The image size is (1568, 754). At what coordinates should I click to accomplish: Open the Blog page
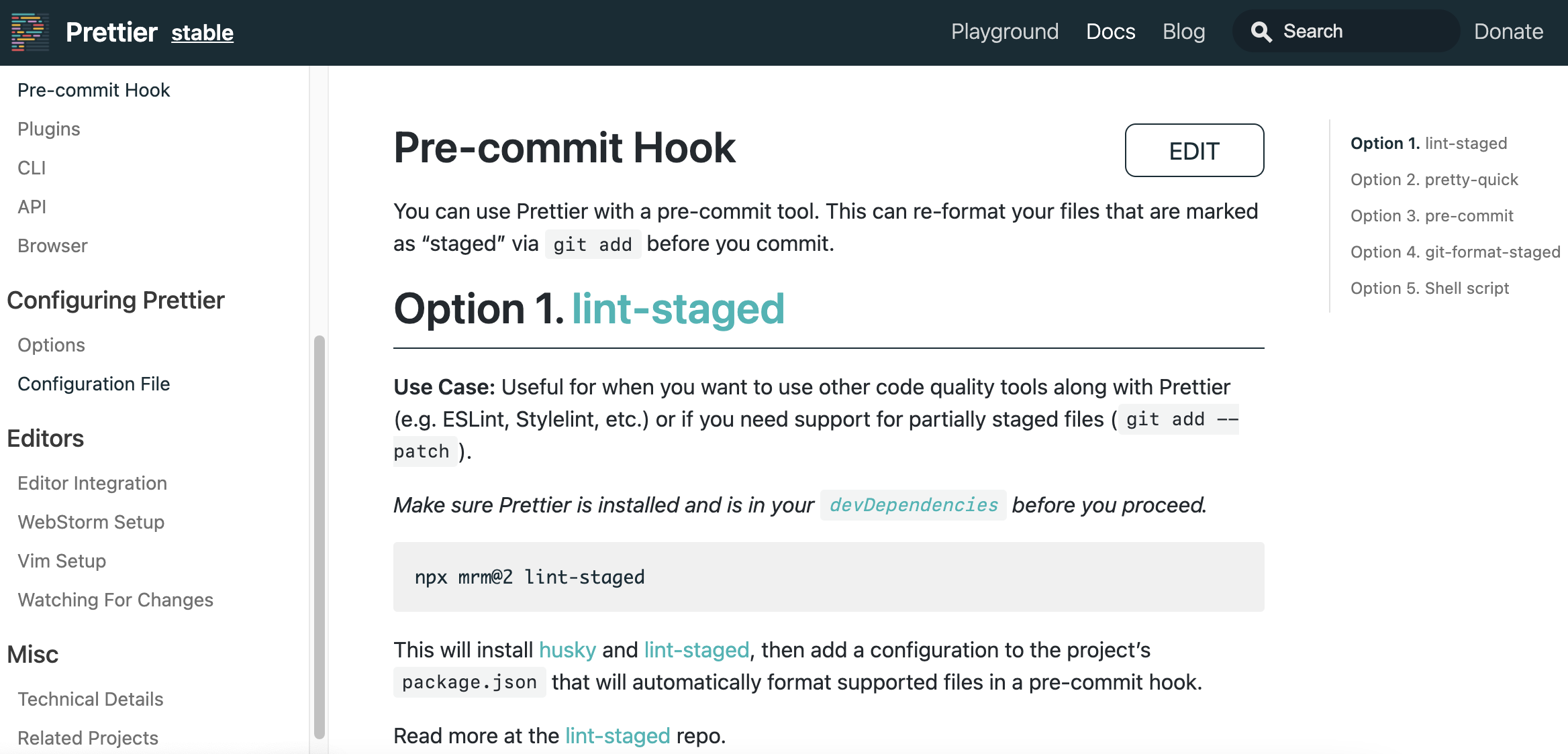(1183, 32)
